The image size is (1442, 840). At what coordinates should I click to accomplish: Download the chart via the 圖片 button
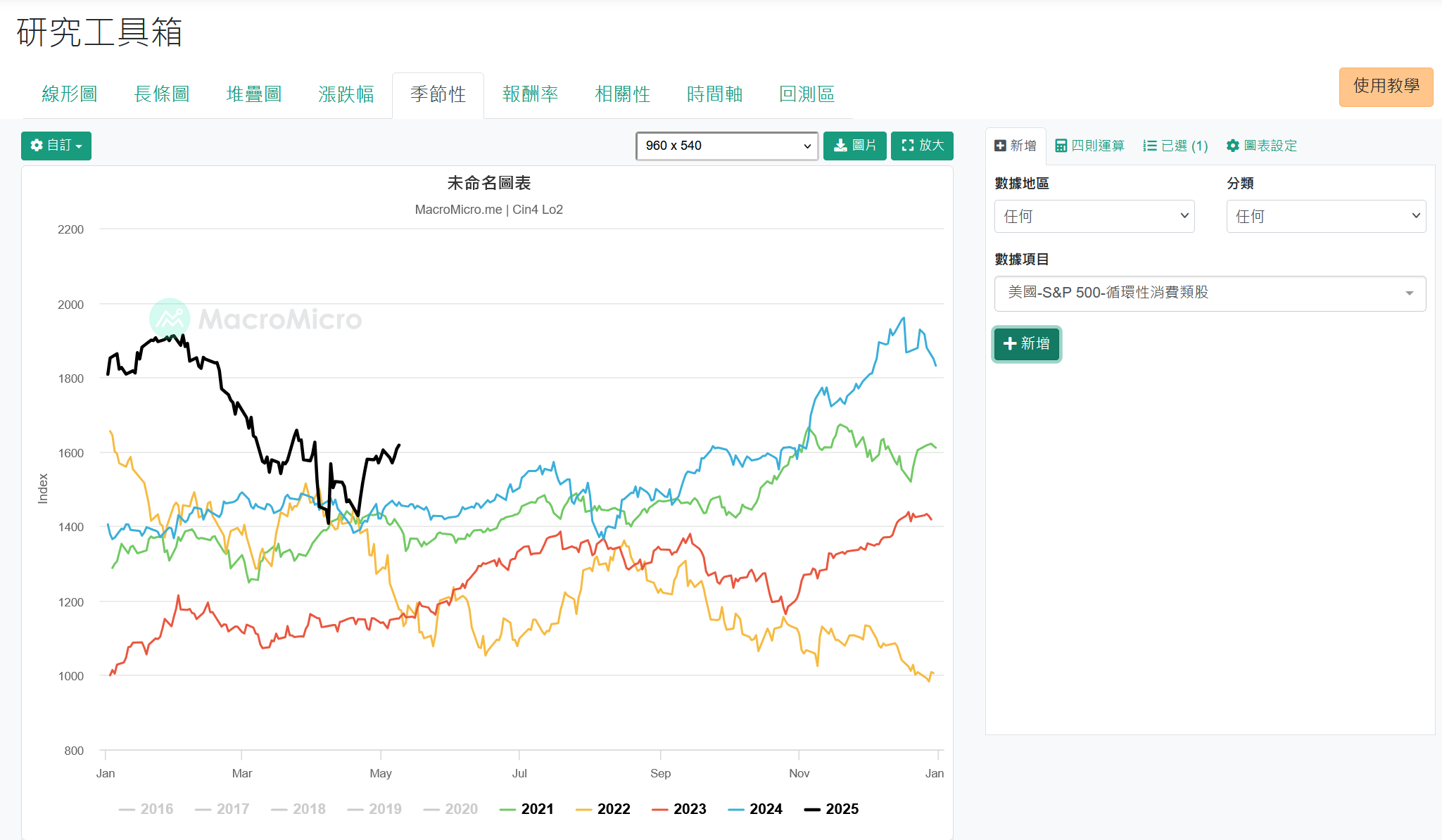pos(854,146)
